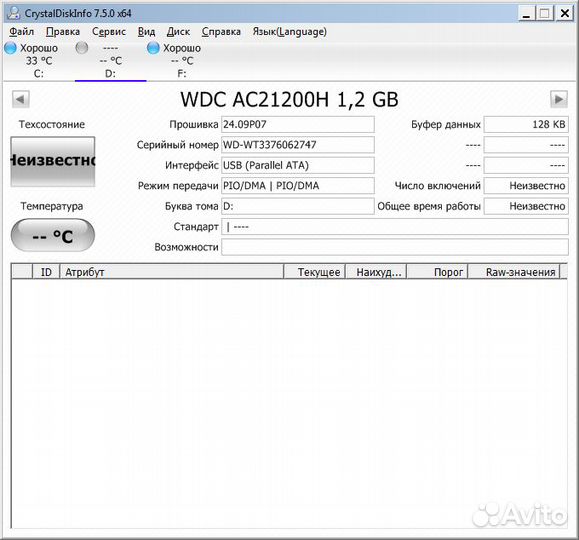Click the drive title WDC AC21200H 1,2 GB
Image resolution: width=579 pixels, height=540 pixels.
coord(290,99)
